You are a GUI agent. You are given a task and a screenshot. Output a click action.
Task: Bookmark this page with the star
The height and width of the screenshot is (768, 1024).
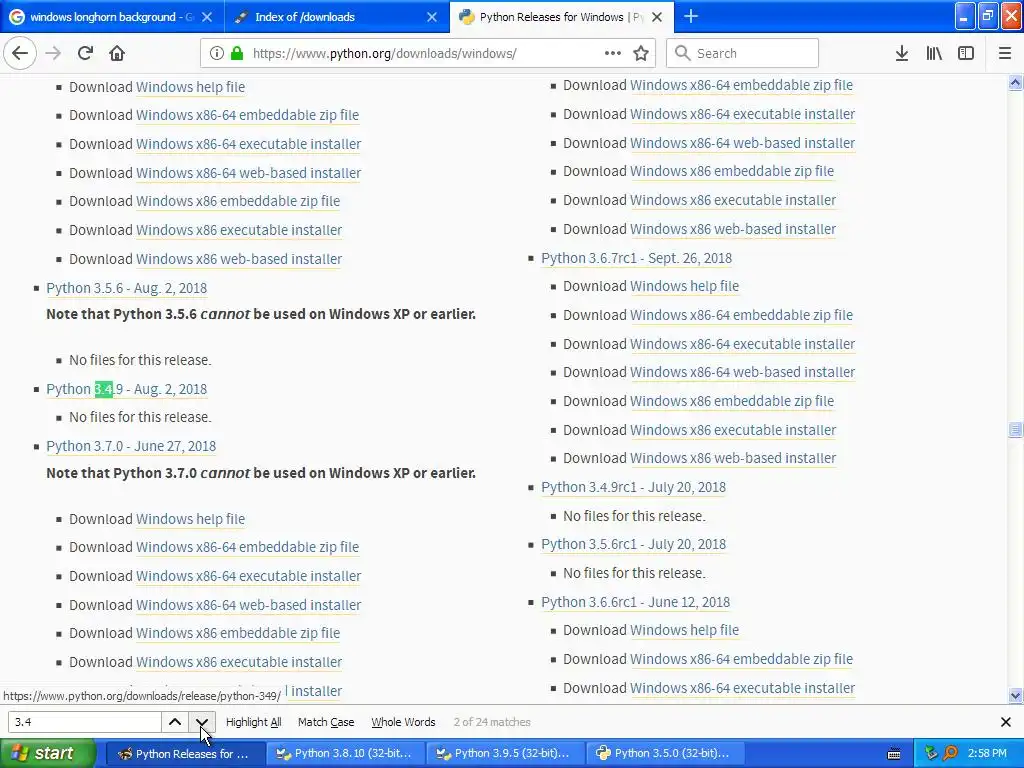[641, 53]
